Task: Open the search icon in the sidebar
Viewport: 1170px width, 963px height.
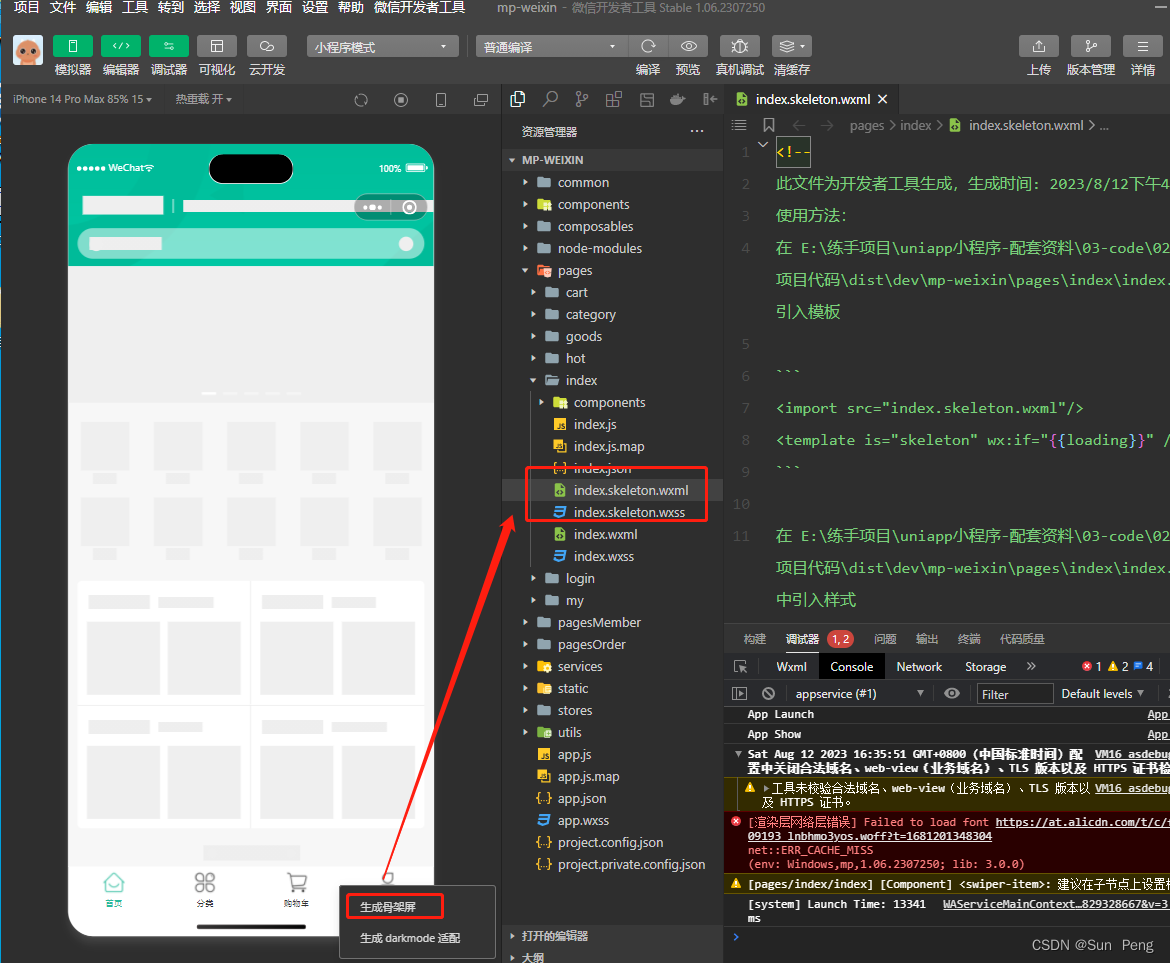Action: coord(550,99)
